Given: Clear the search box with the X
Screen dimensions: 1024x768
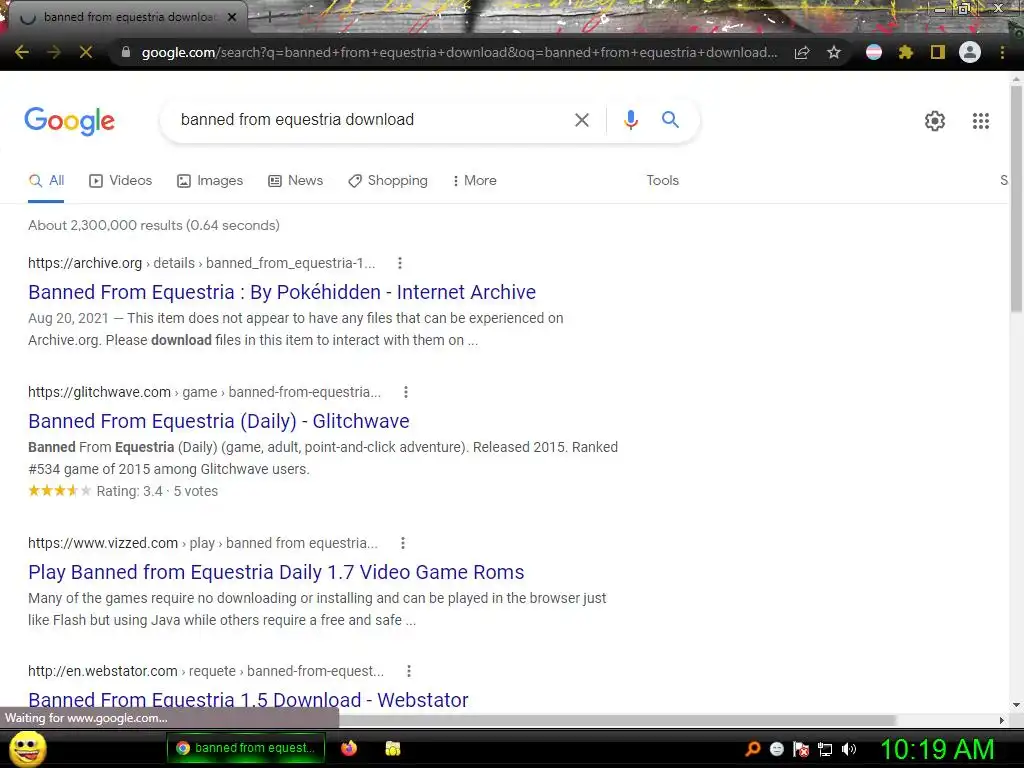Looking at the screenshot, I should (582, 120).
